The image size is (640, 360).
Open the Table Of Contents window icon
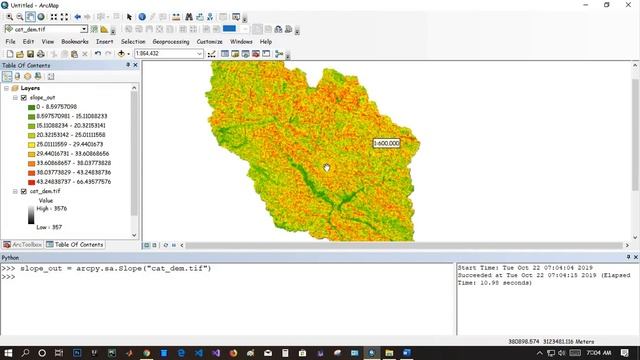(x=224, y=54)
